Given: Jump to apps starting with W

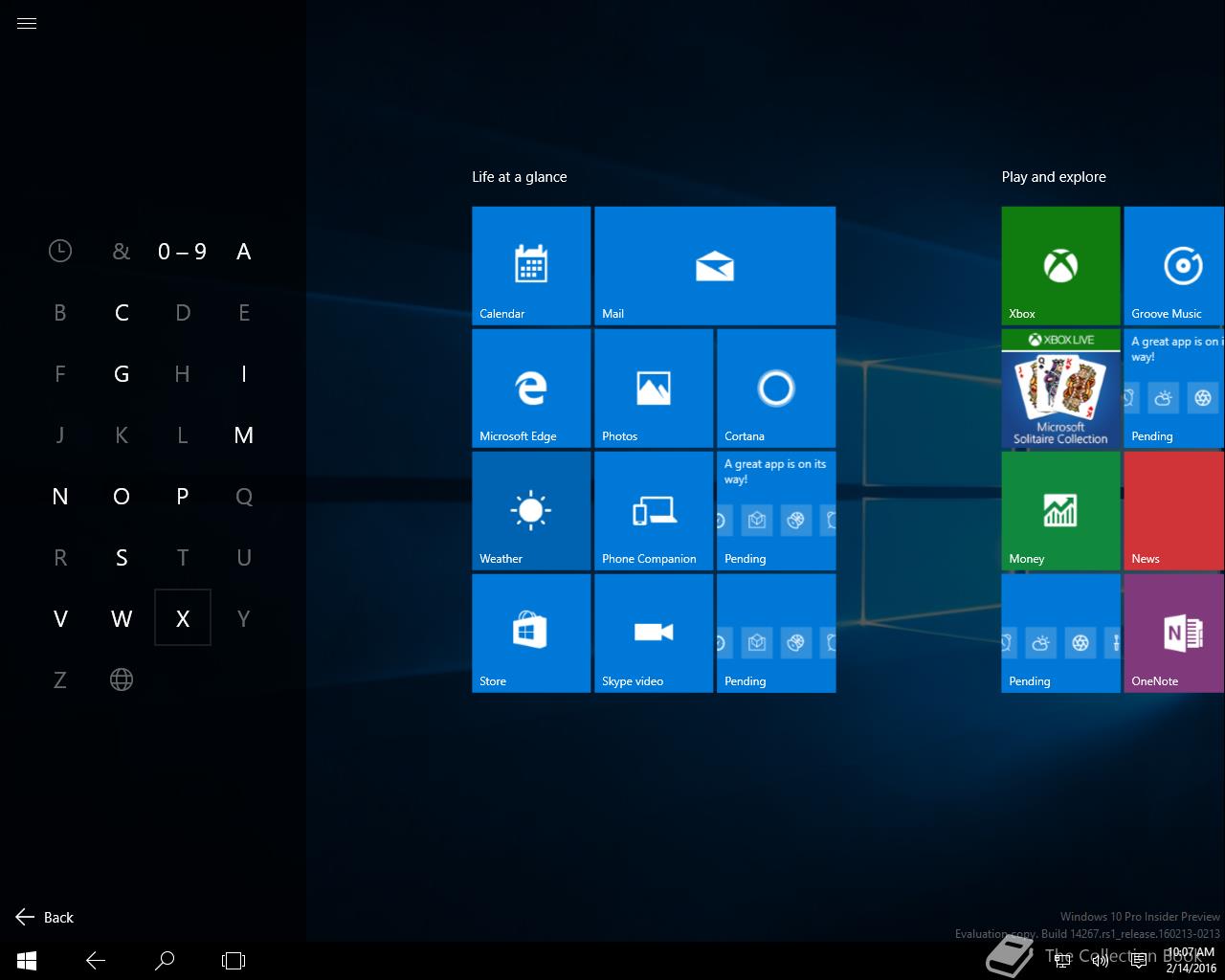Looking at the screenshot, I should 122,619.
